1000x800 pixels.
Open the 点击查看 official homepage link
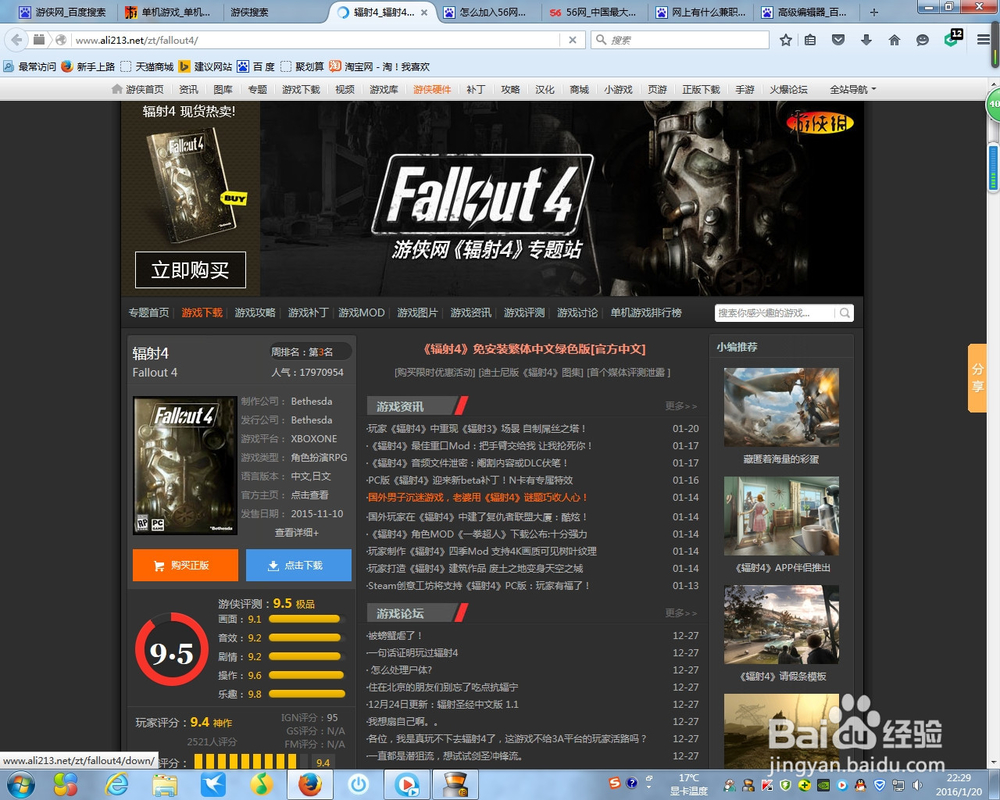coord(309,495)
